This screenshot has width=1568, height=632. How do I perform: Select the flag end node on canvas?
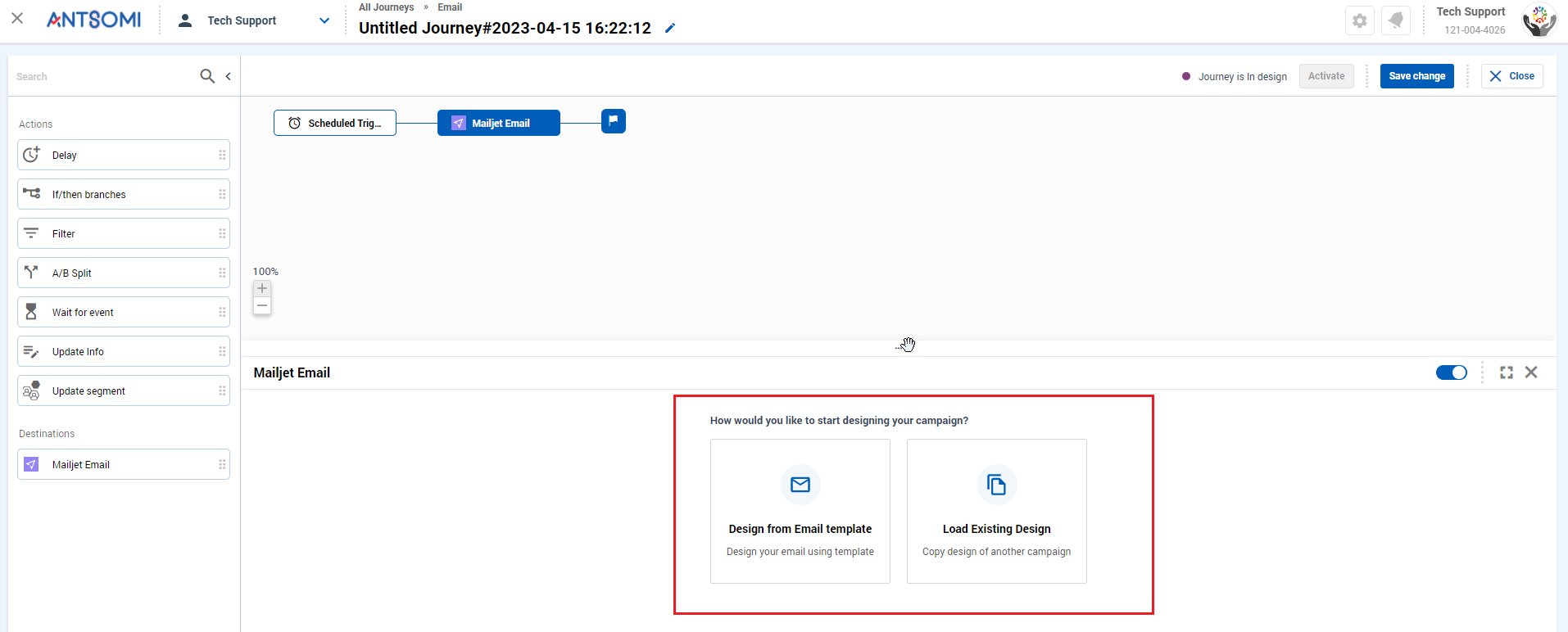[614, 121]
